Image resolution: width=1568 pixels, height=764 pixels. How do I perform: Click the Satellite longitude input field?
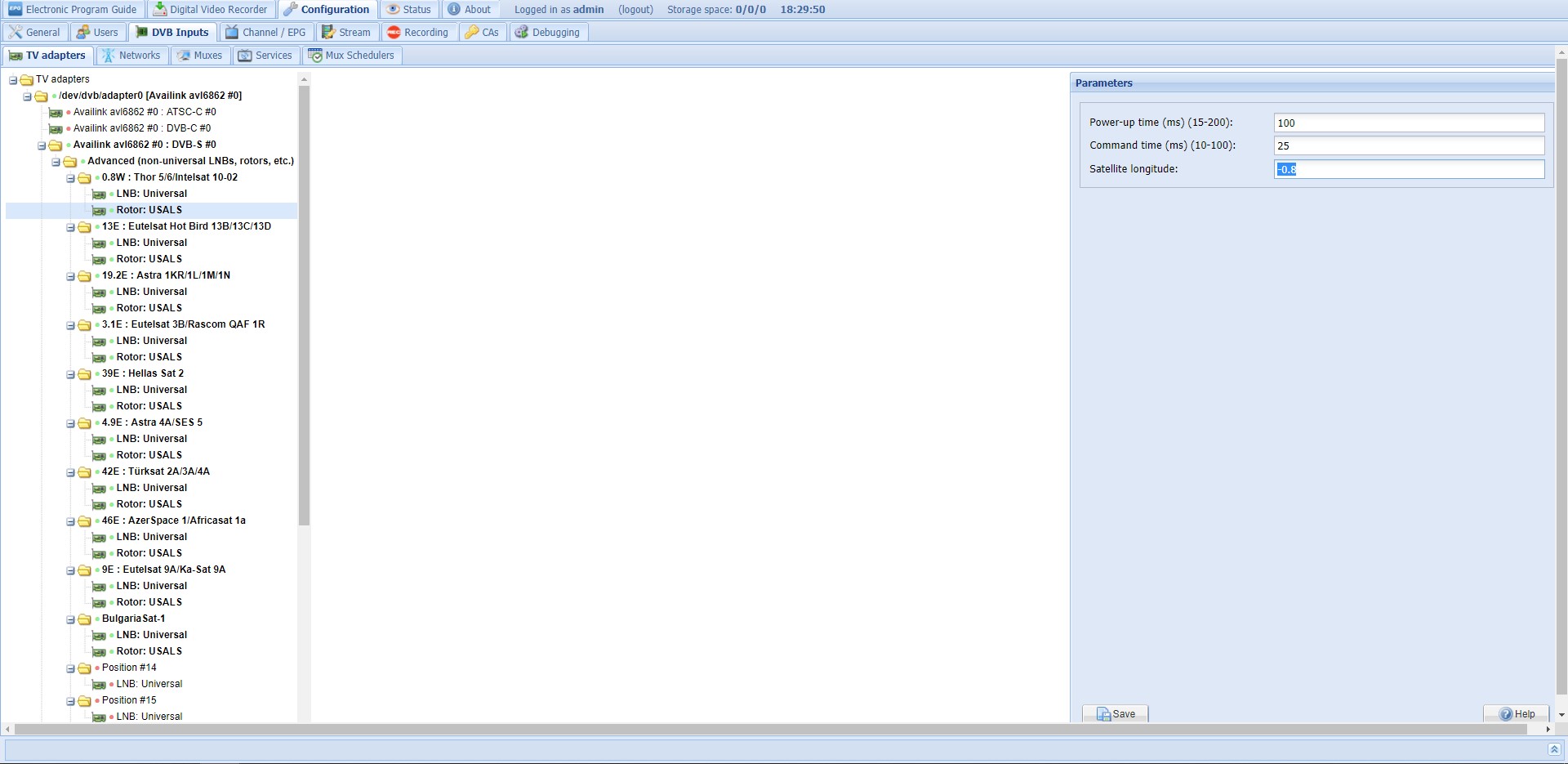1409,169
